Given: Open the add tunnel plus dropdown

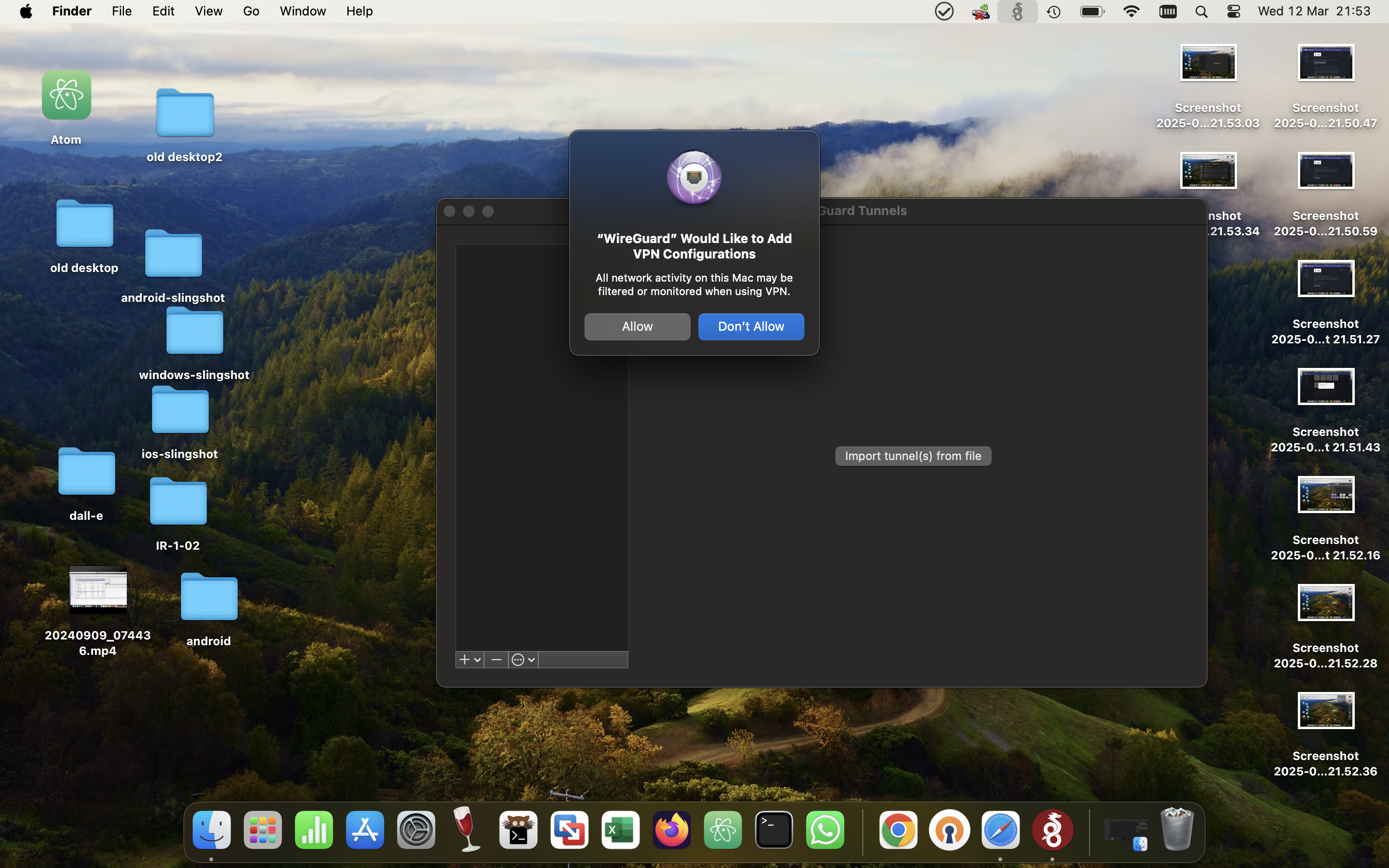Looking at the screenshot, I should [x=469, y=660].
